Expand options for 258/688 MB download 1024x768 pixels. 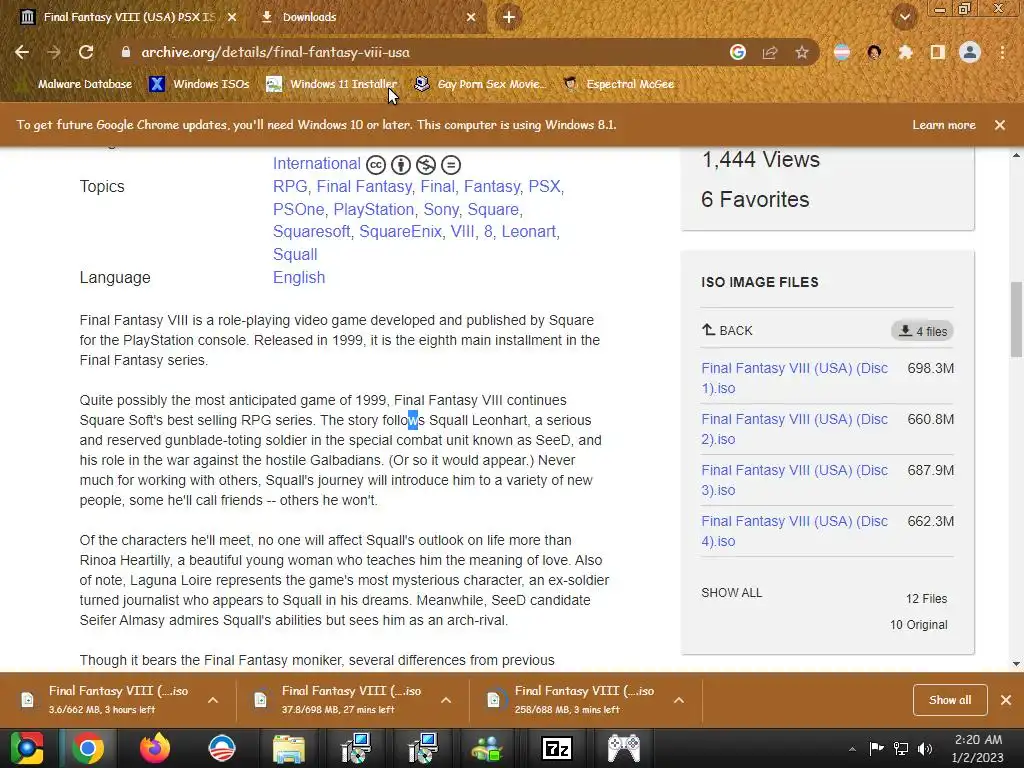coord(679,700)
